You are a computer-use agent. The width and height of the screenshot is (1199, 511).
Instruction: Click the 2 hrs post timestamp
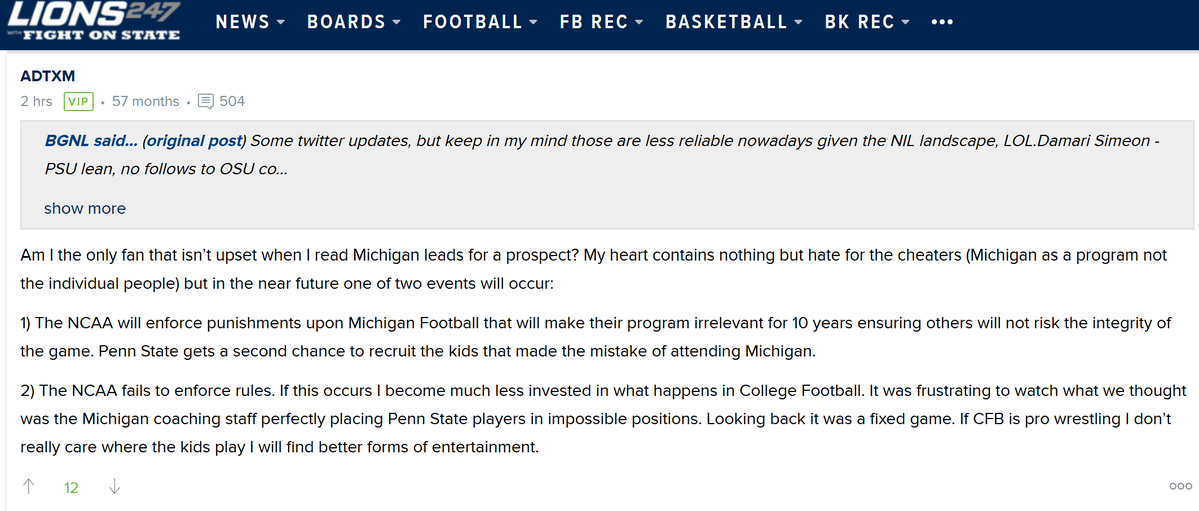[x=37, y=101]
